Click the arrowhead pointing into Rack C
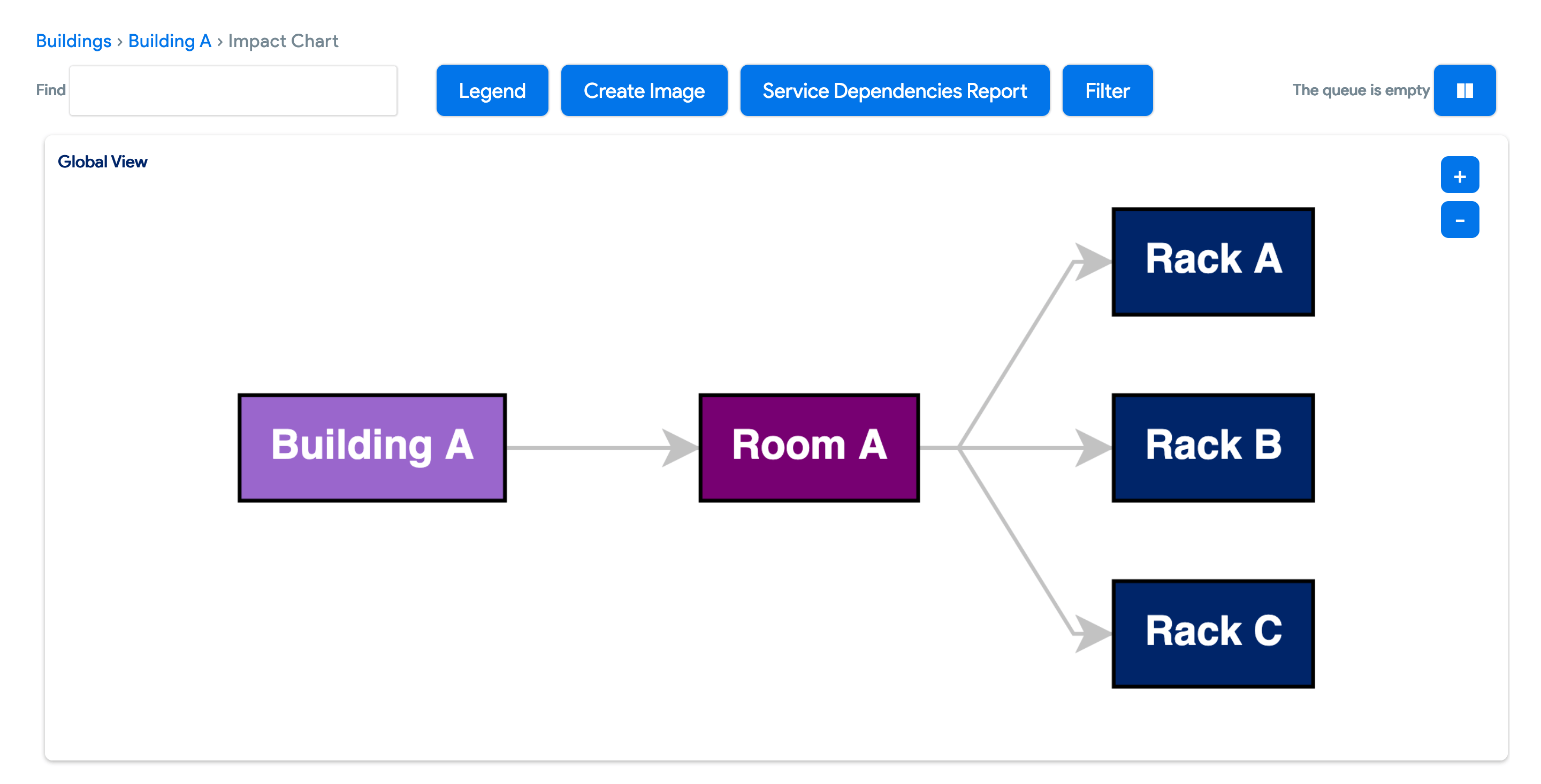1541x784 pixels. (x=1092, y=633)
